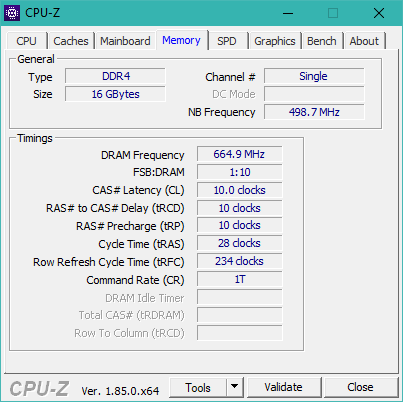Switch to the CPU tab
The height and width of the screenshot is (402, 403).
(26, 41)
